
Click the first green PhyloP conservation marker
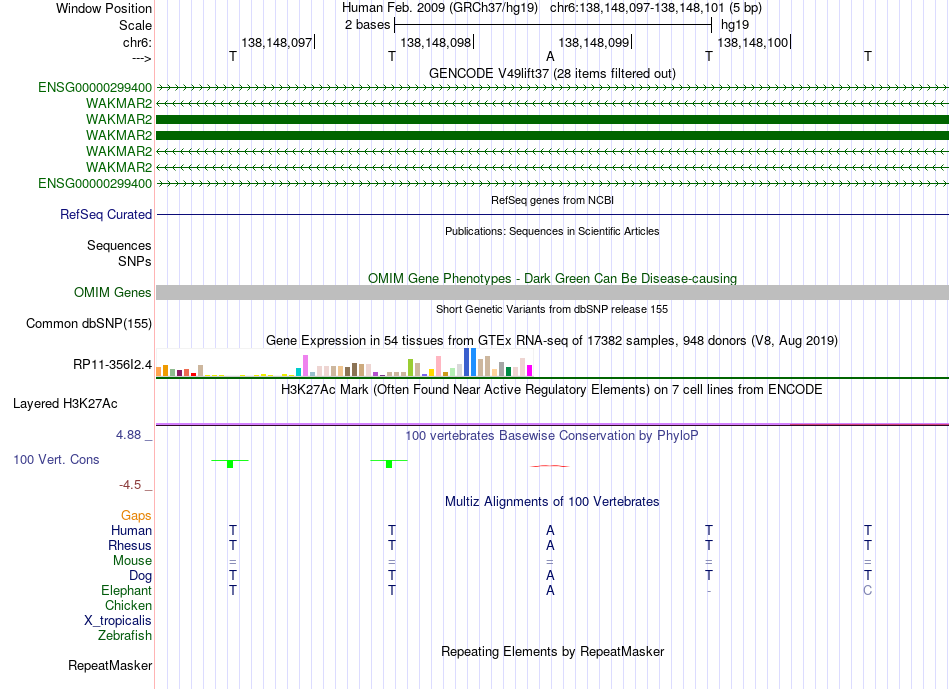click(x=230, y=464)
